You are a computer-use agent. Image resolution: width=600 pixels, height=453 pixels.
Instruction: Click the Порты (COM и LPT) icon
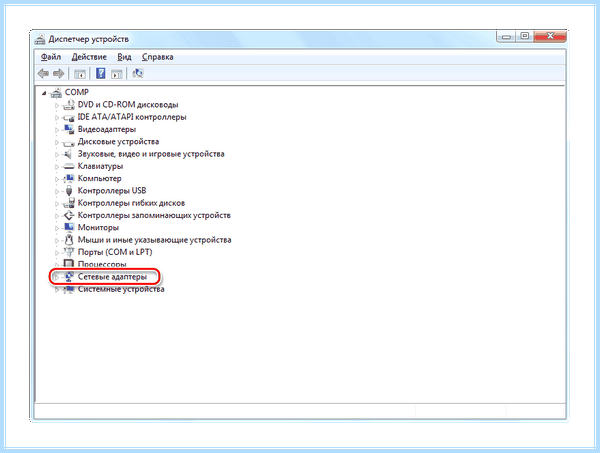click(69, 252)
